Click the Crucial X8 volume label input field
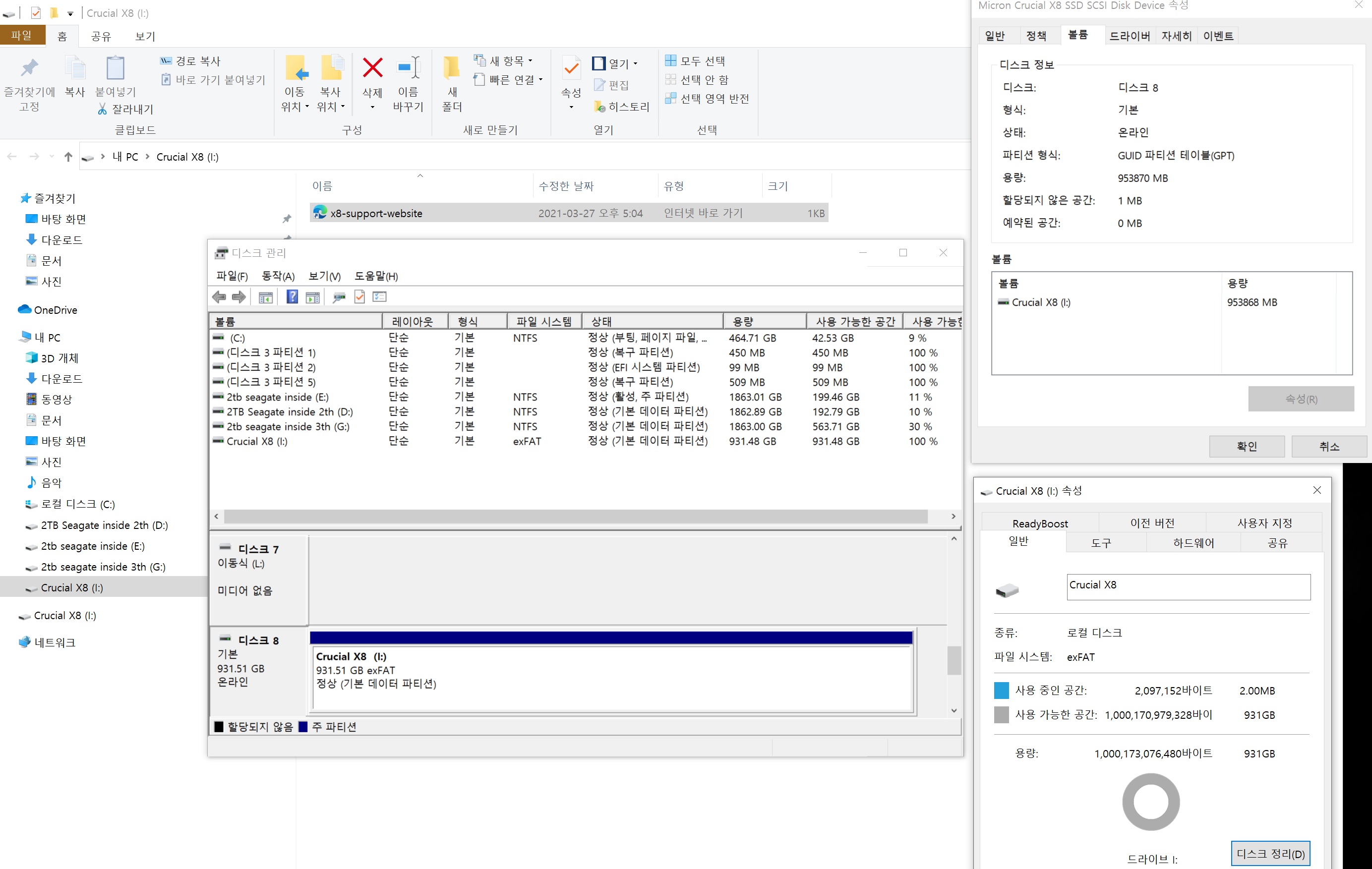 [x=1189, y=586]
